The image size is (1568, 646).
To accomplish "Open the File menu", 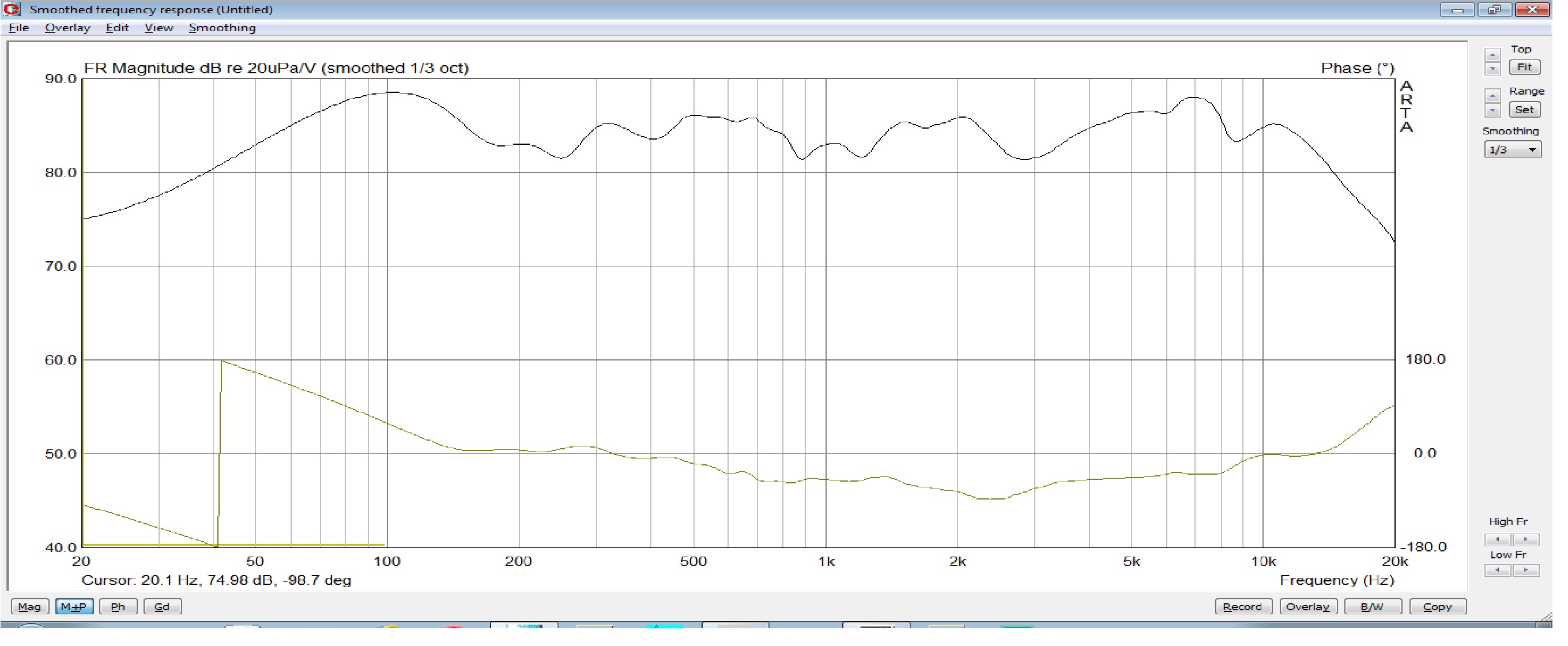I will coord(19,28).
